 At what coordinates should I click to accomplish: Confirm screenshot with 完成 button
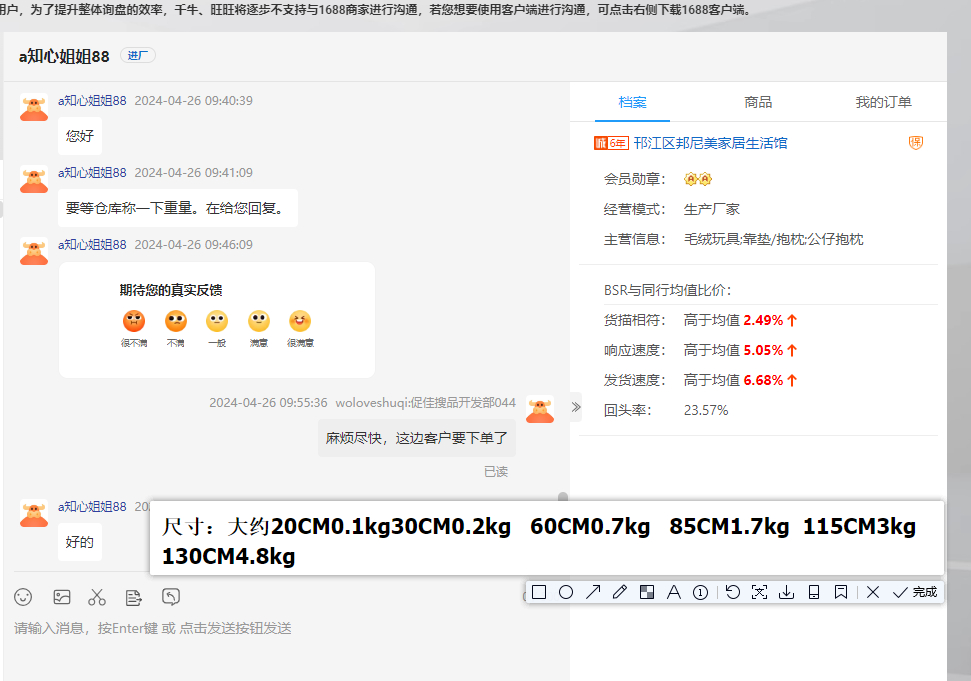click(915, 592)
